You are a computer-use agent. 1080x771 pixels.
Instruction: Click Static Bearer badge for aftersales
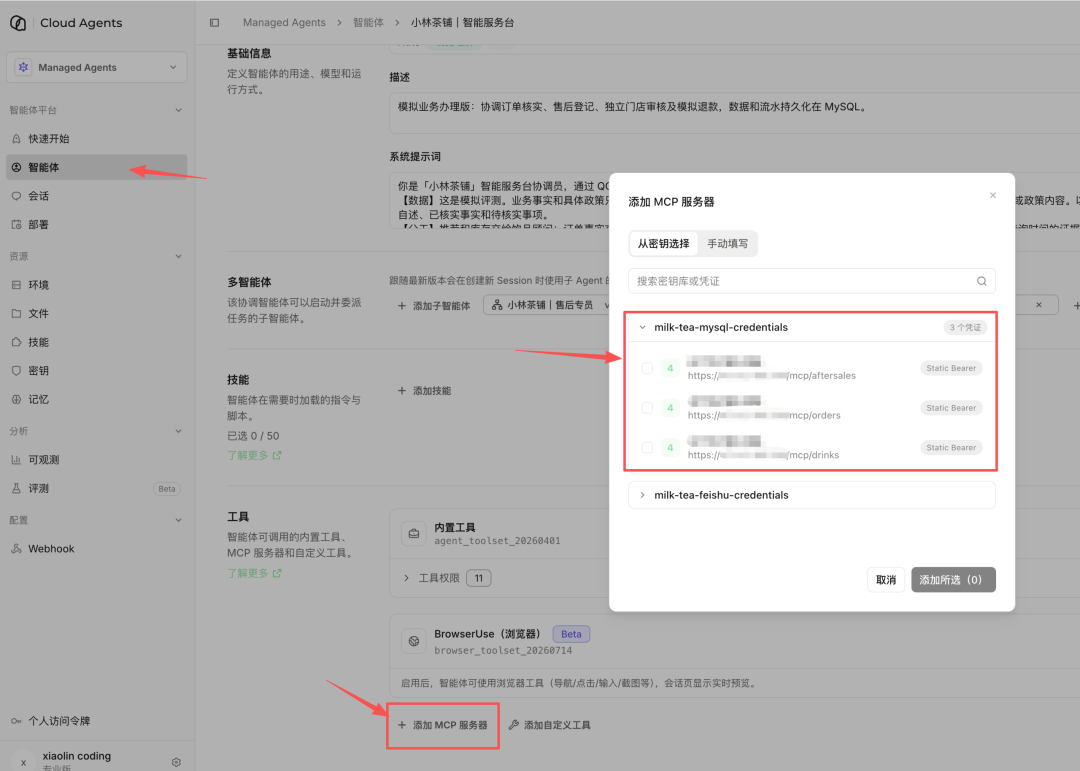pos(951,368)
